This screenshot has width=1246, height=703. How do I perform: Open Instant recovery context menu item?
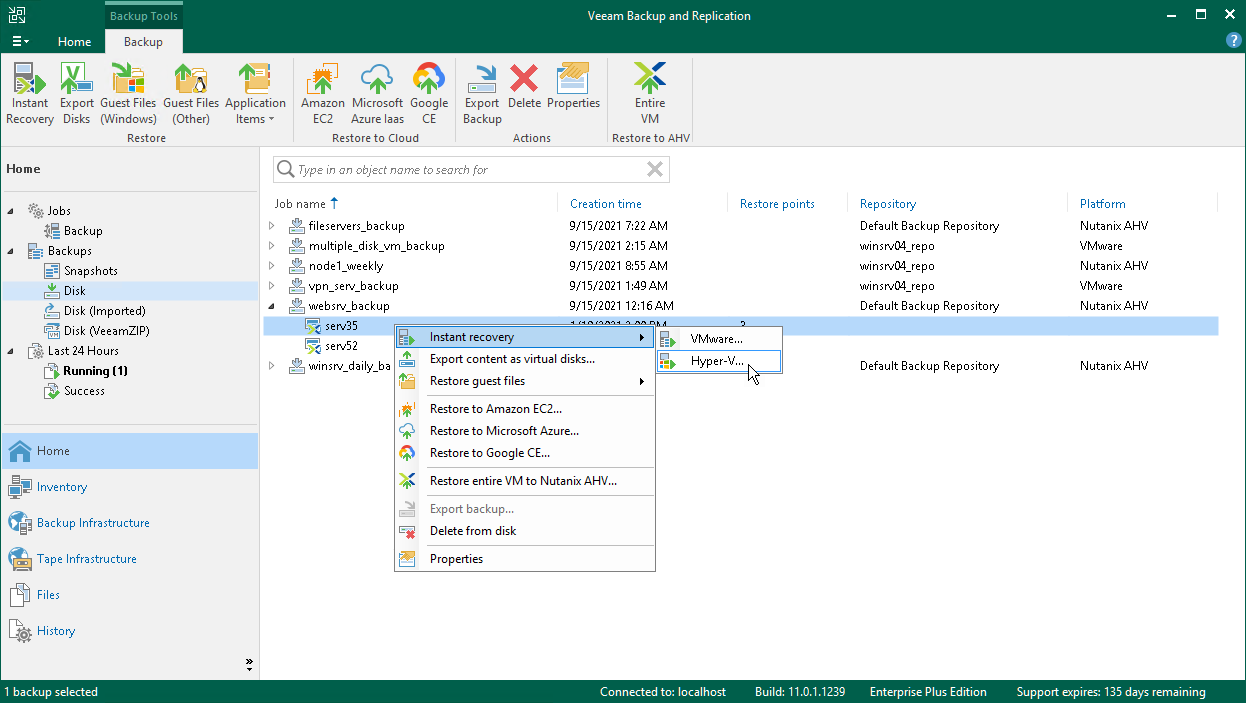tap(525, 337)
